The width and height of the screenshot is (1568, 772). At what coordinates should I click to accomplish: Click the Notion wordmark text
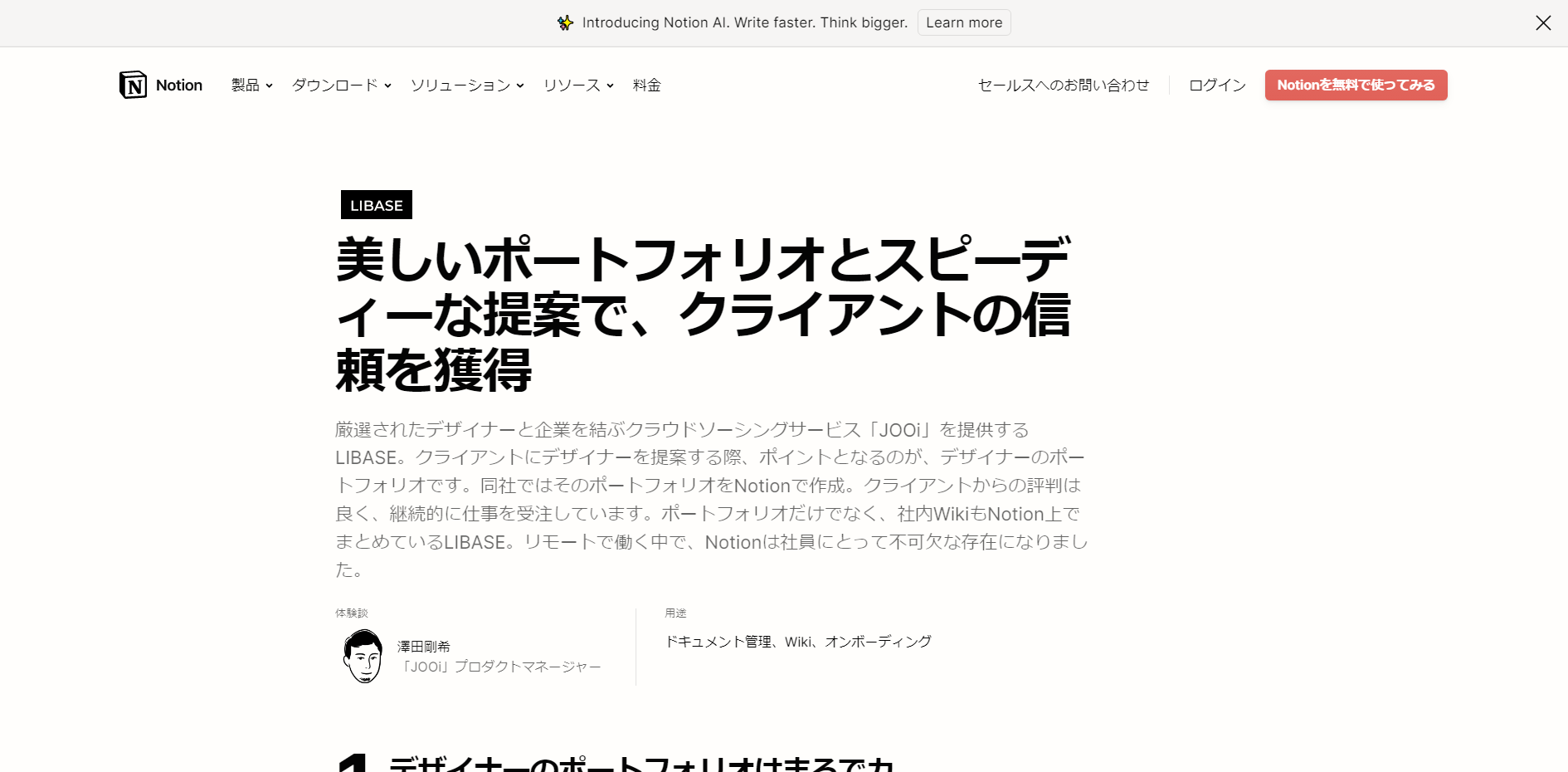179,86
